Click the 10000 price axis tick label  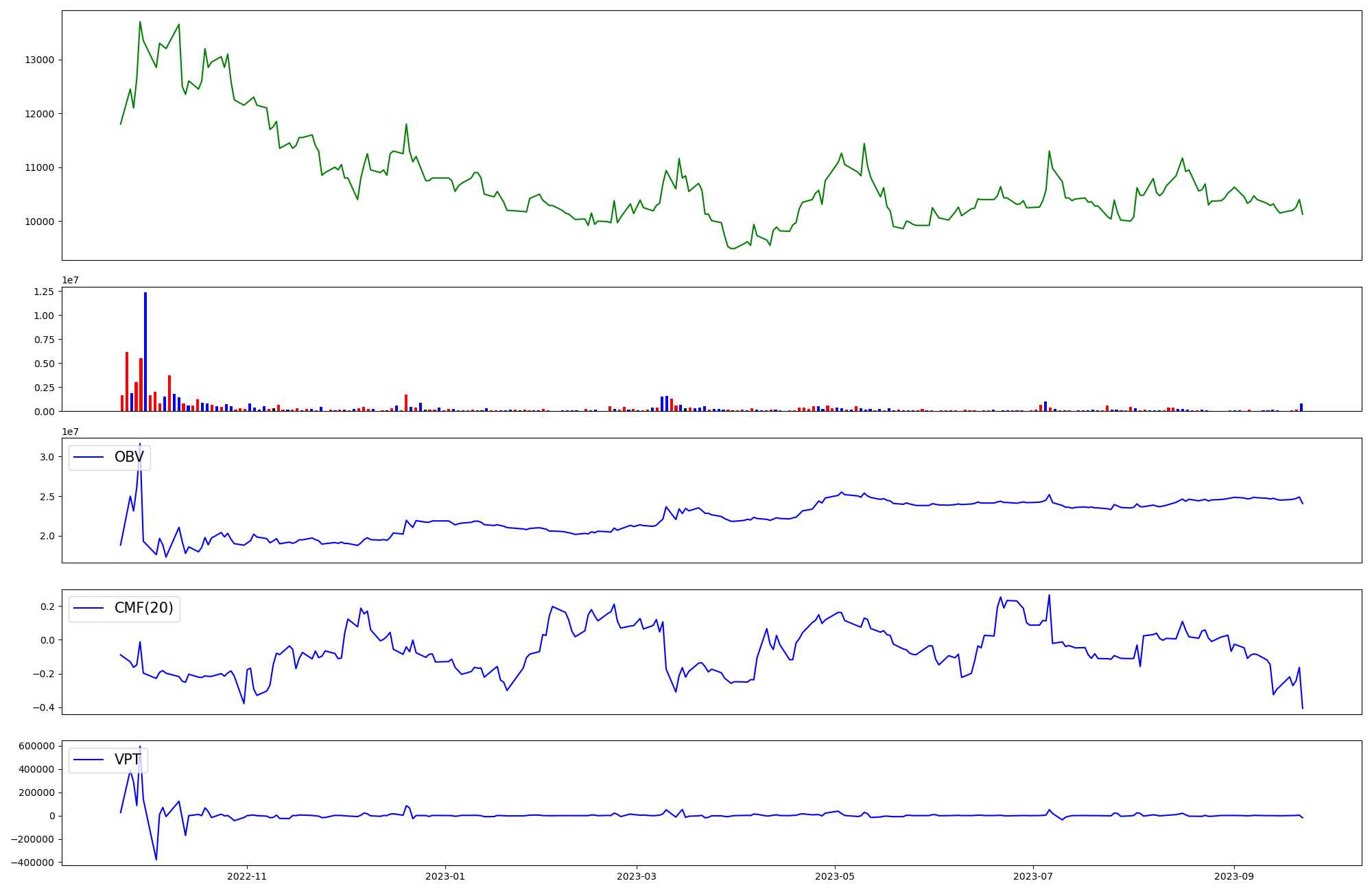click(x=39, y=222)
